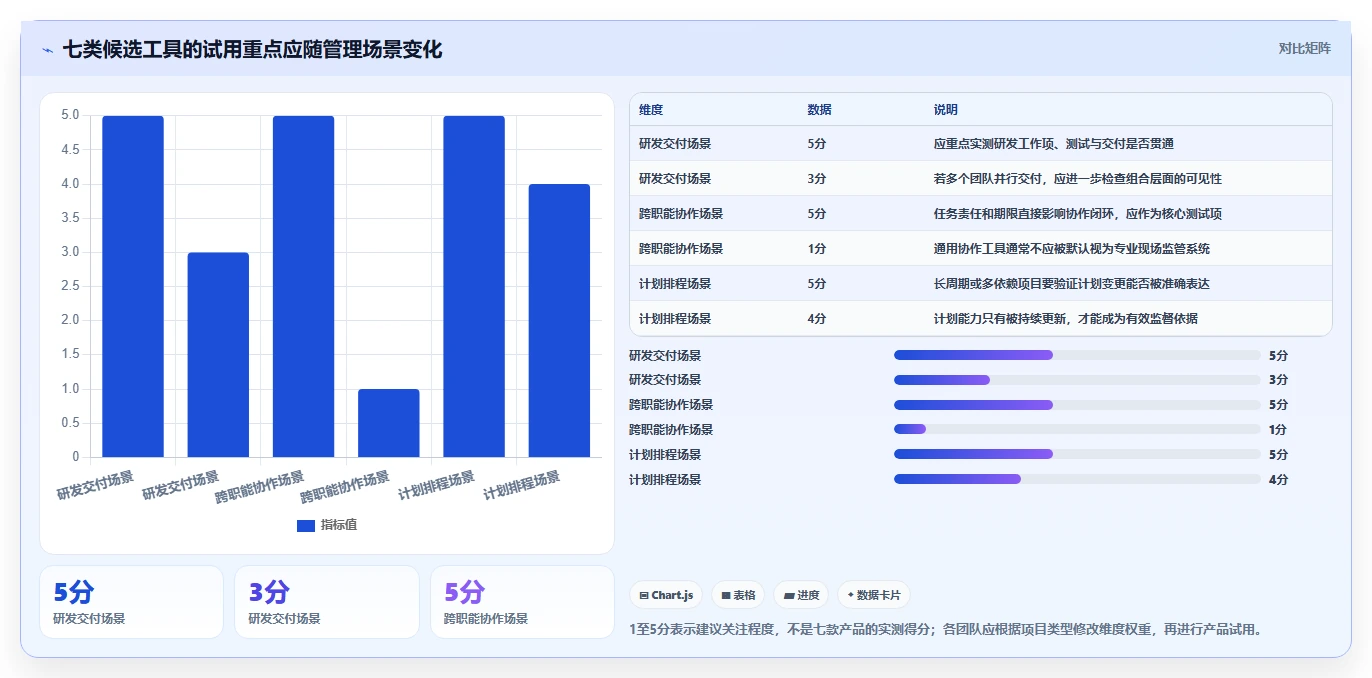Click the lightning icon beside the header title
Screen dimensions: 1372x678
[x=47, y=49]
